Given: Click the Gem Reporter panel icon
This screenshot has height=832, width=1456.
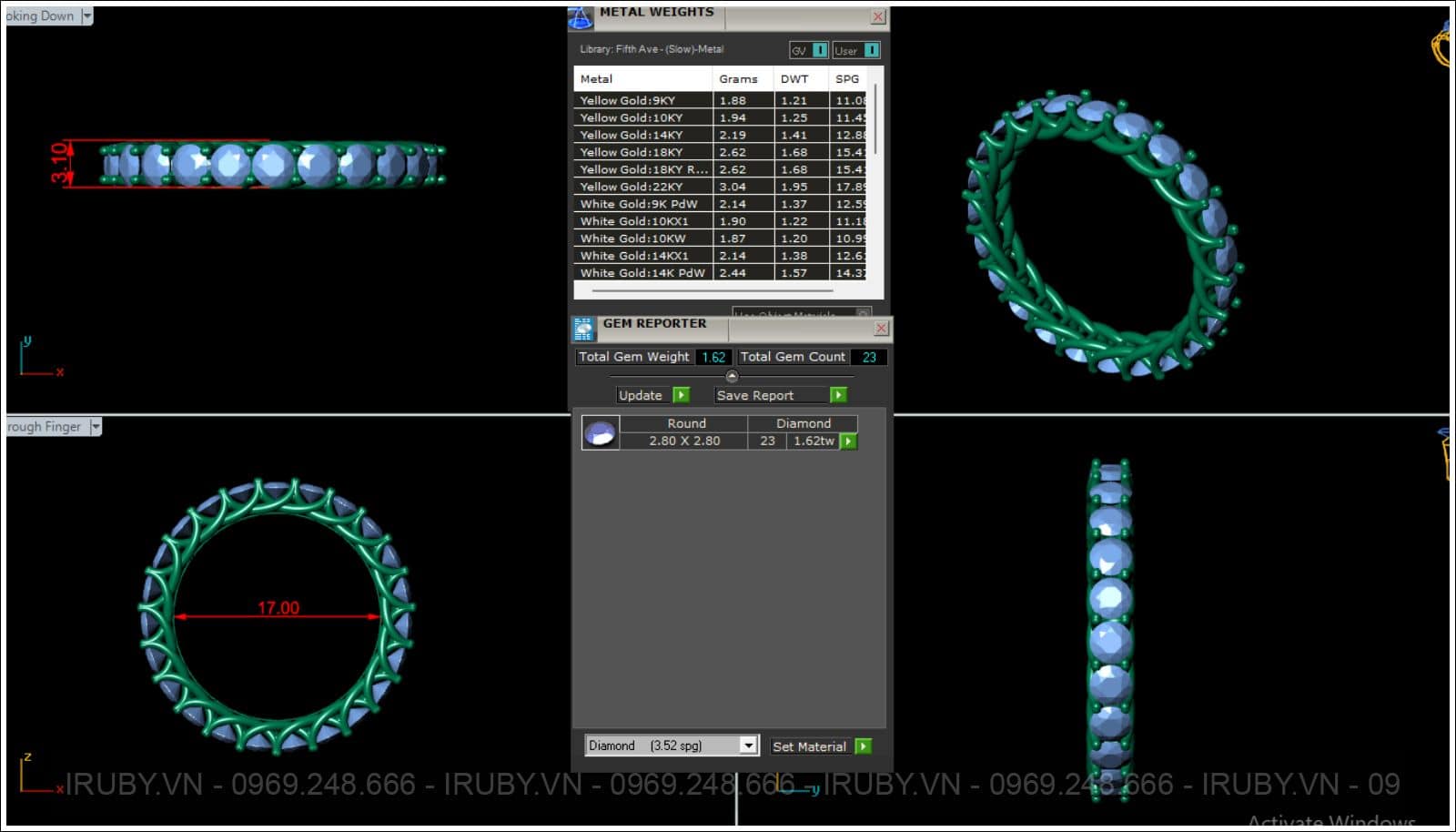Looking at the screenshot, I should pyautogui.click(x=583, y=329).
